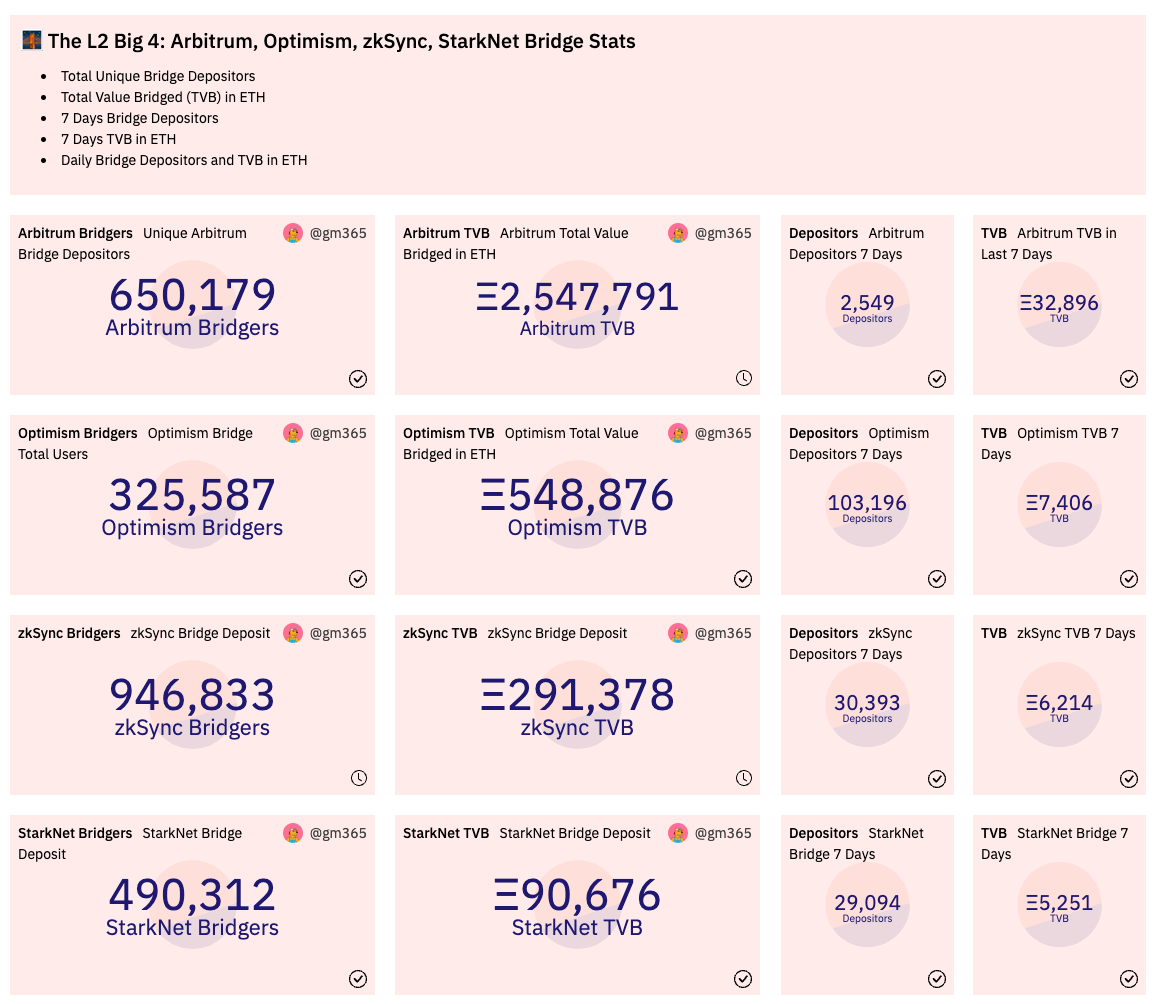Screen dimensions: 1160x1004
Task: Click checkmark icon on Arbitrum TVB Last 7 Days card
Action: coord(1128,379)
